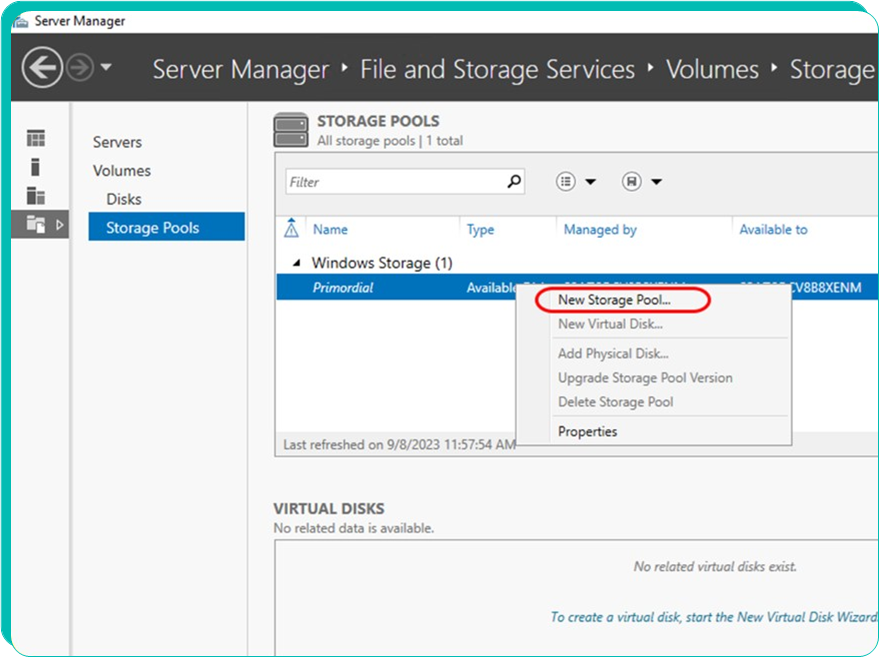The width and height of the screenshot is (879, 657).
Task: Click the magnifier search icon in Filter box
Action: (x=513, y=181)
